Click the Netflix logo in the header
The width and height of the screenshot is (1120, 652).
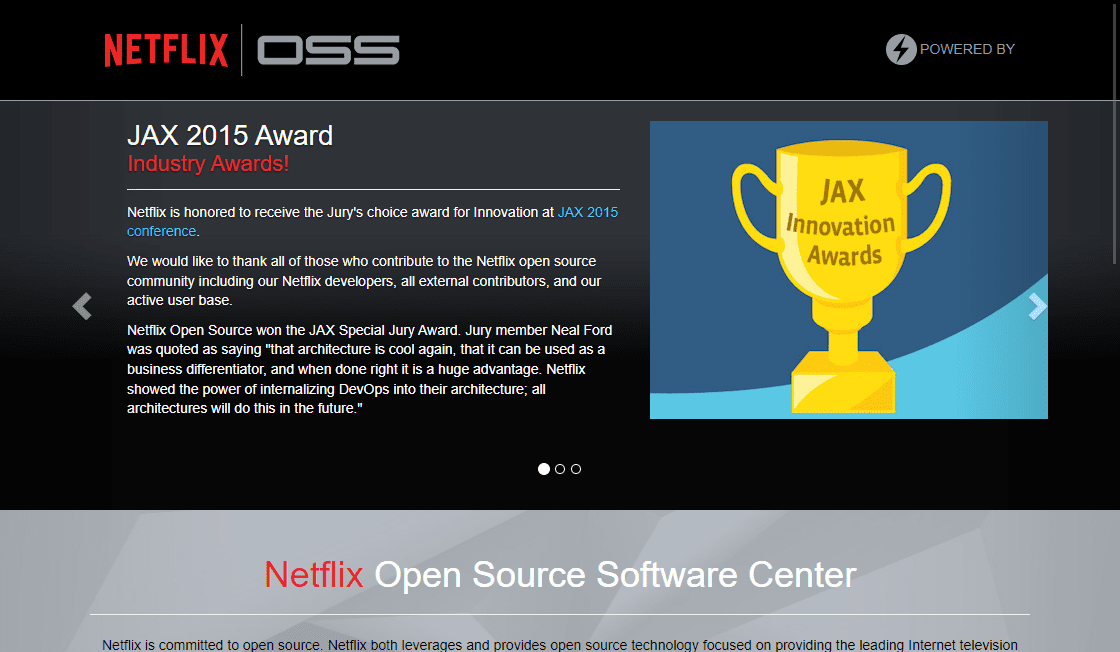point(166,49)
